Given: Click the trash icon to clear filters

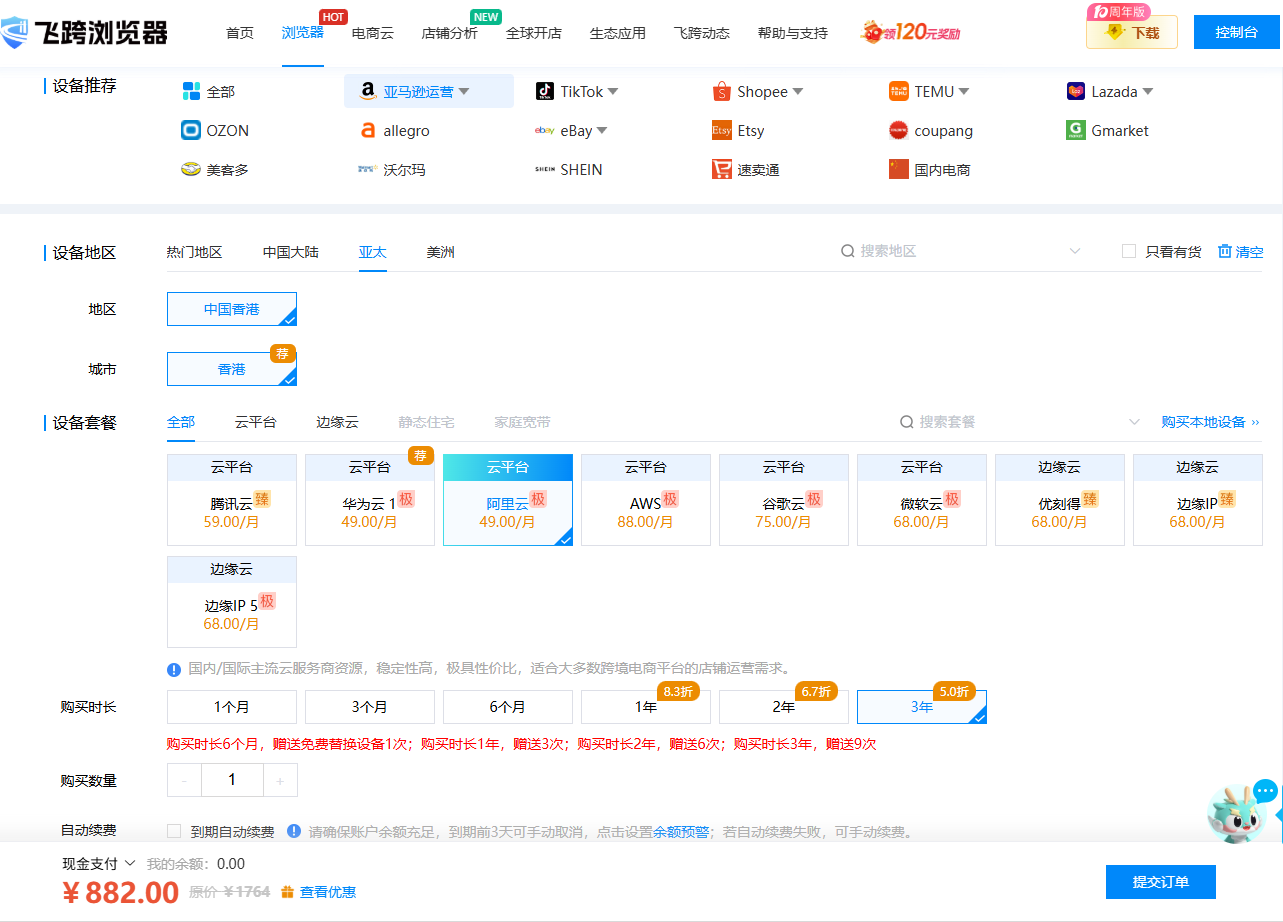Looking at the screenshot, I should click(1224, 252).
